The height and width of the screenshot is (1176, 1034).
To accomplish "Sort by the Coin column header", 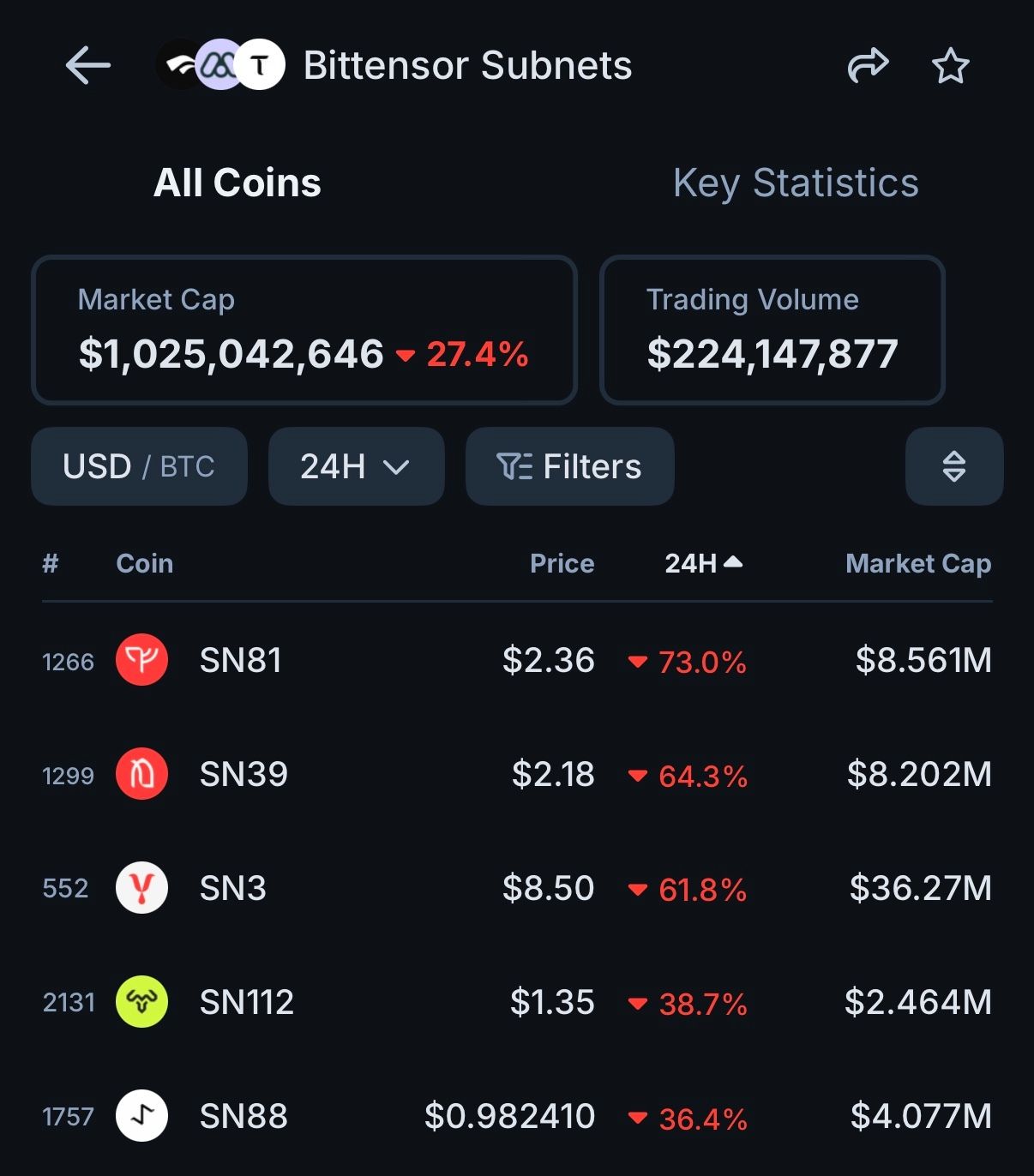I will (144, 563).
